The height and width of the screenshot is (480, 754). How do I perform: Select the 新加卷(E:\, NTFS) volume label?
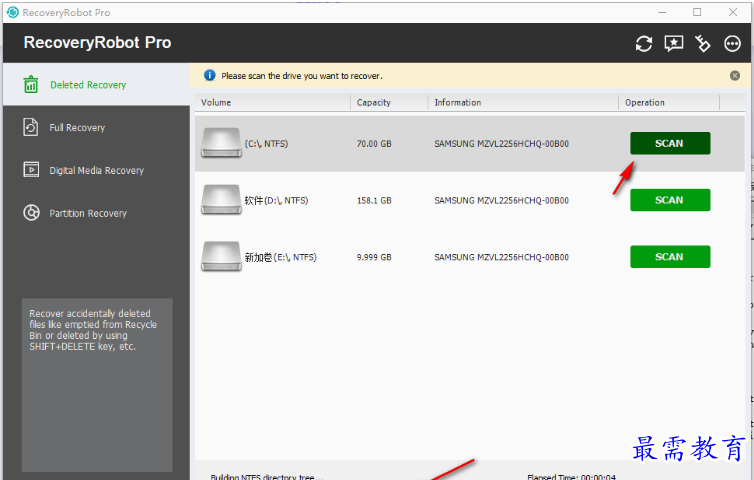[x=281, y=257]
